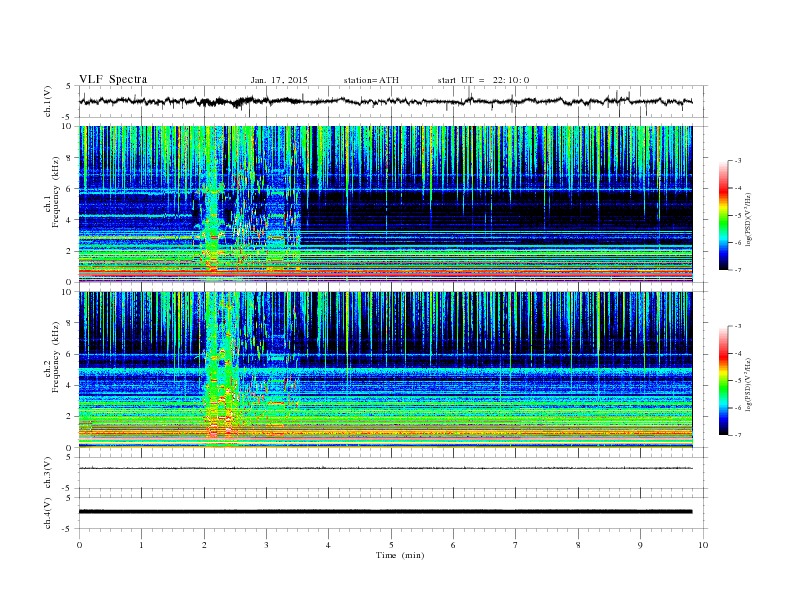Click the "6" kHz tick on ch.1 frequency axis
The image size is (792, 612).
click(x=70, y=189)
